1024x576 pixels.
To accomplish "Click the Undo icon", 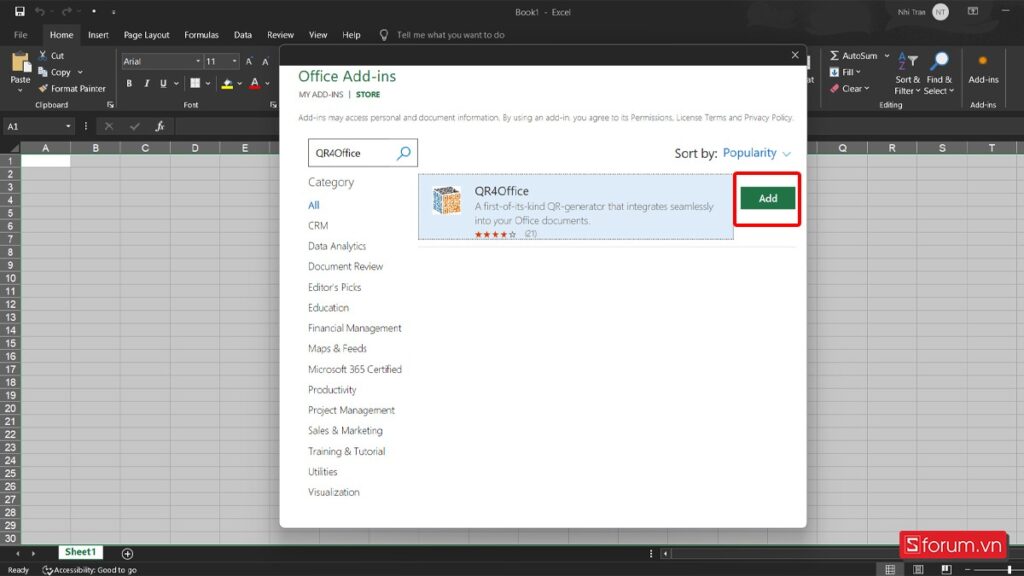I will [40, 11].
